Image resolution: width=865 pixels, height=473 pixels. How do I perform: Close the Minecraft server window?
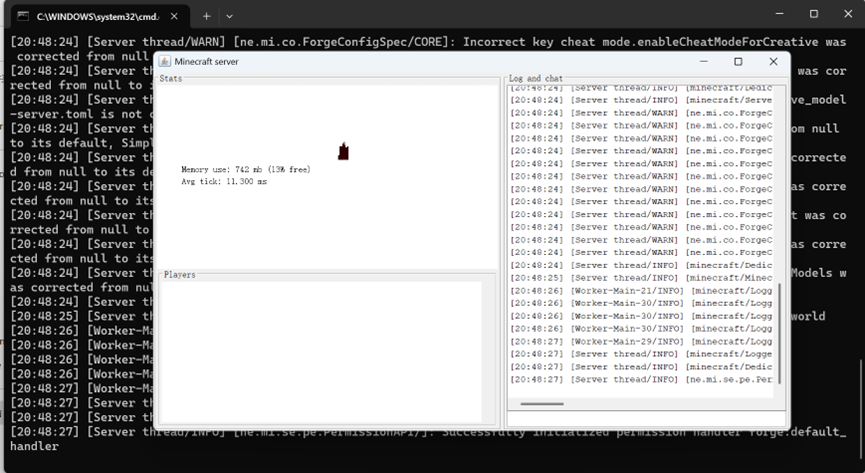coord(773,61)
